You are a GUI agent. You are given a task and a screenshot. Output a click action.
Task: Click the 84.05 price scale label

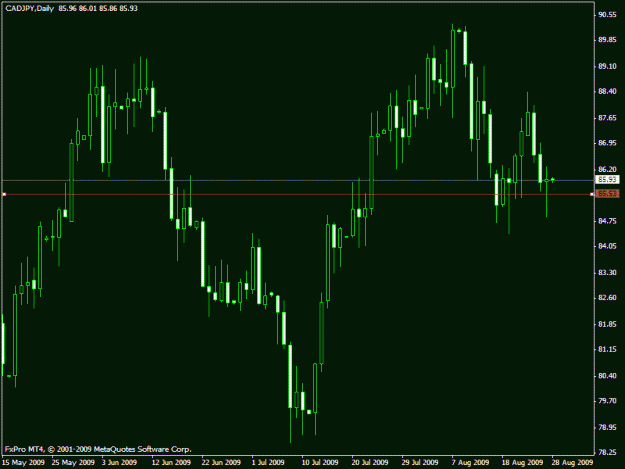pyautogui.click(x=607, y=246)
